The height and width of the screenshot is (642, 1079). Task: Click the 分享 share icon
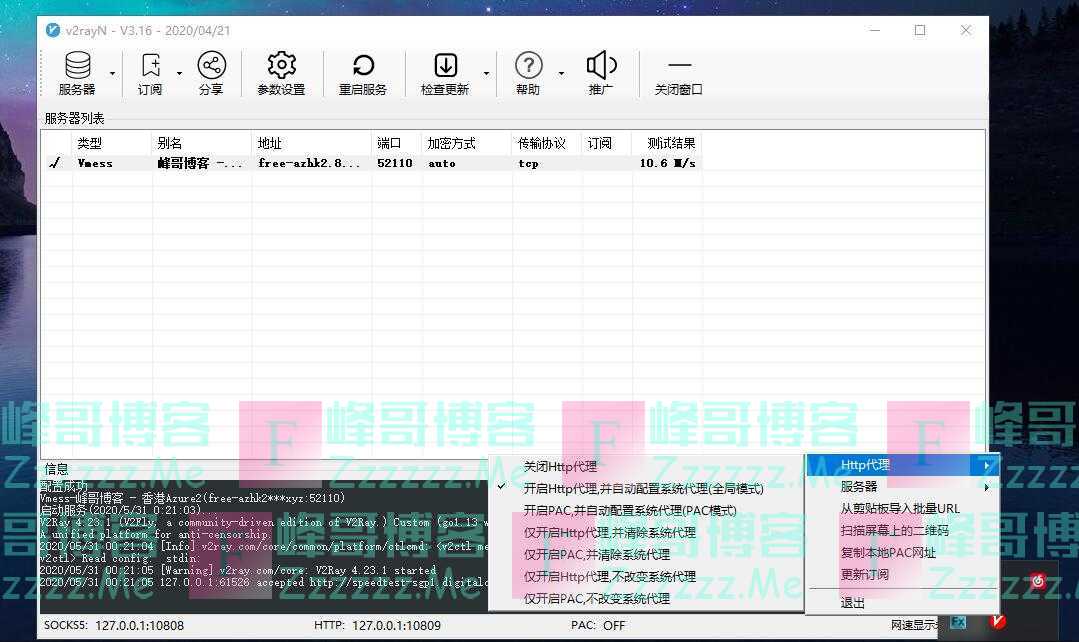tap(211, 67)
